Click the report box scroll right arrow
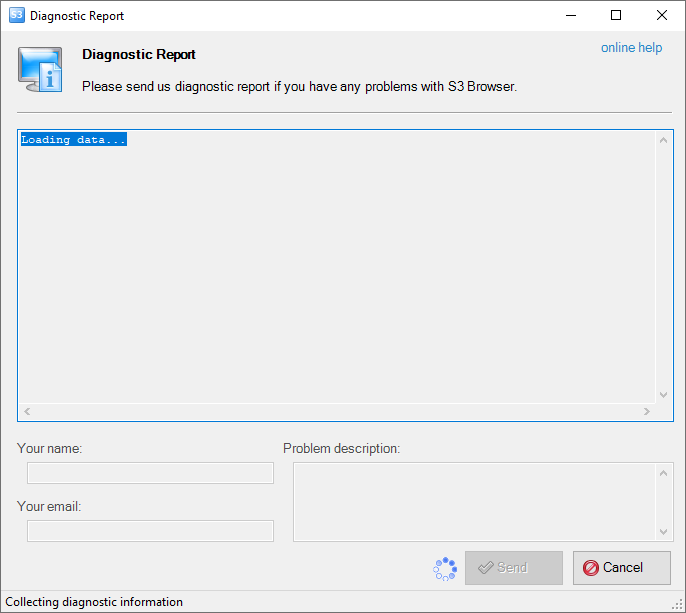Viewport: 686px width, 613px height. pos(647,411)
